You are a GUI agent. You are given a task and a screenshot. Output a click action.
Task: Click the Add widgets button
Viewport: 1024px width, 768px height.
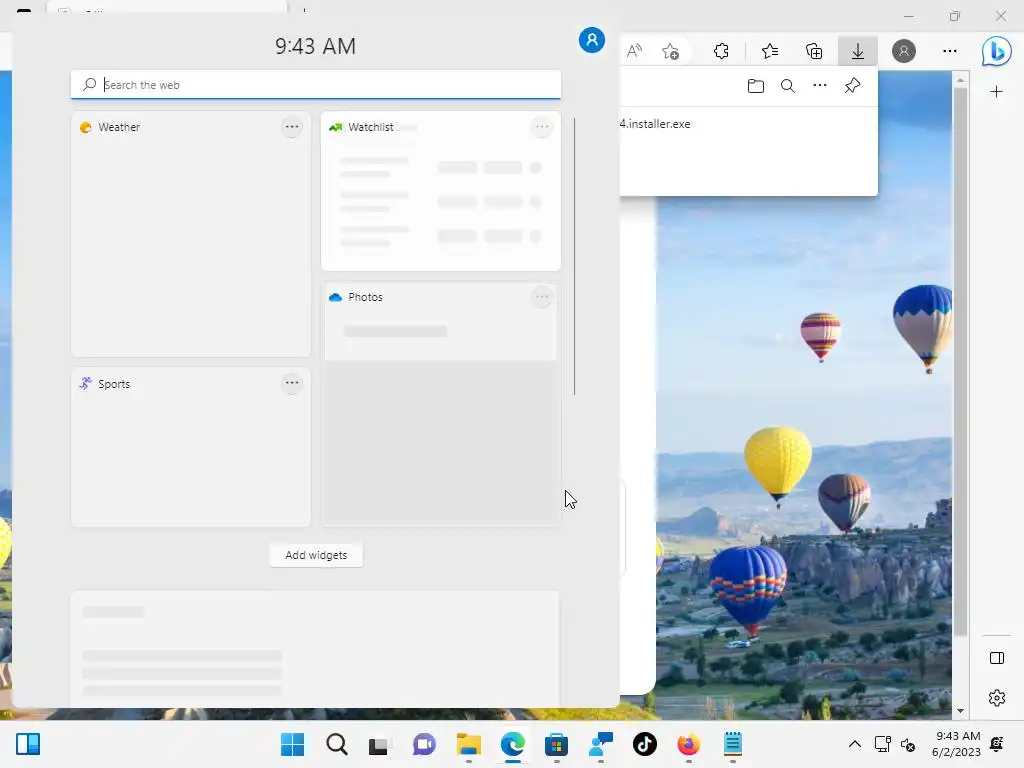(316, 555)
